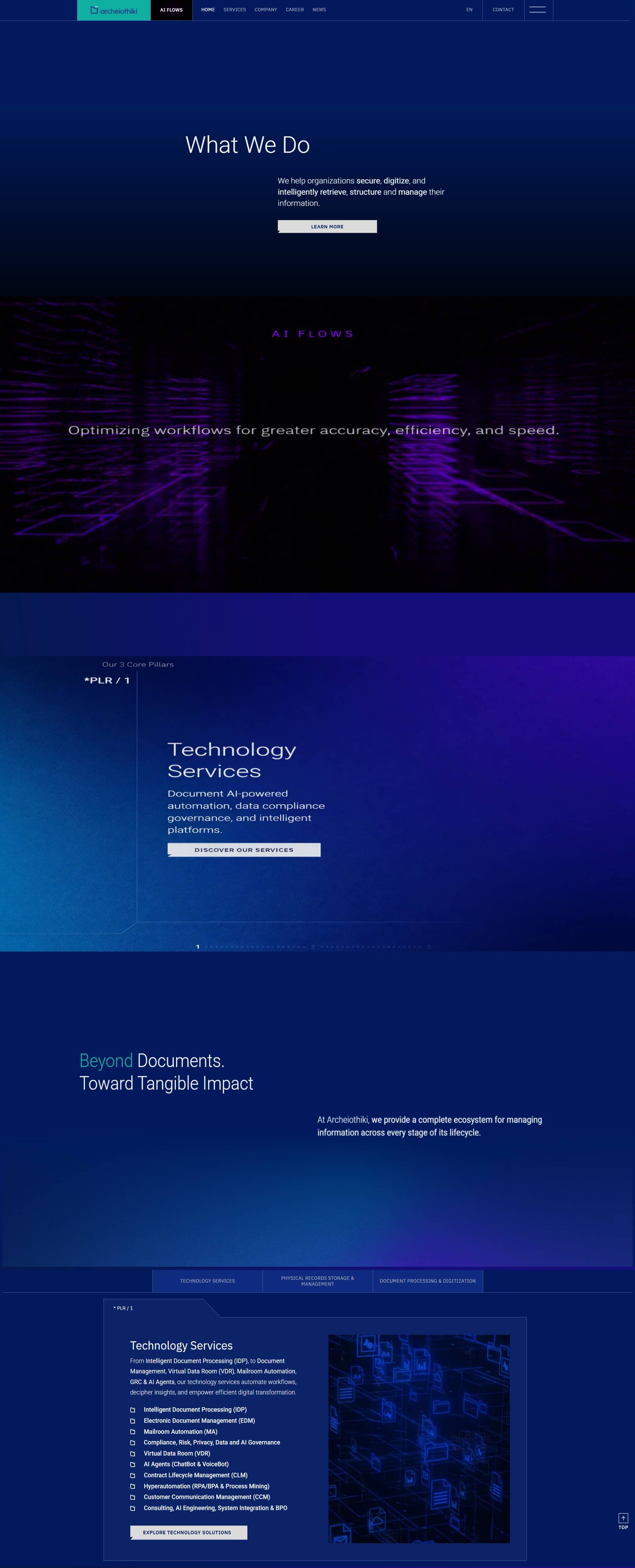Click folder icon beside Contract Lifecycle Management
The height and width of the screenshot is (1568, 635).
coord(133,1475)
